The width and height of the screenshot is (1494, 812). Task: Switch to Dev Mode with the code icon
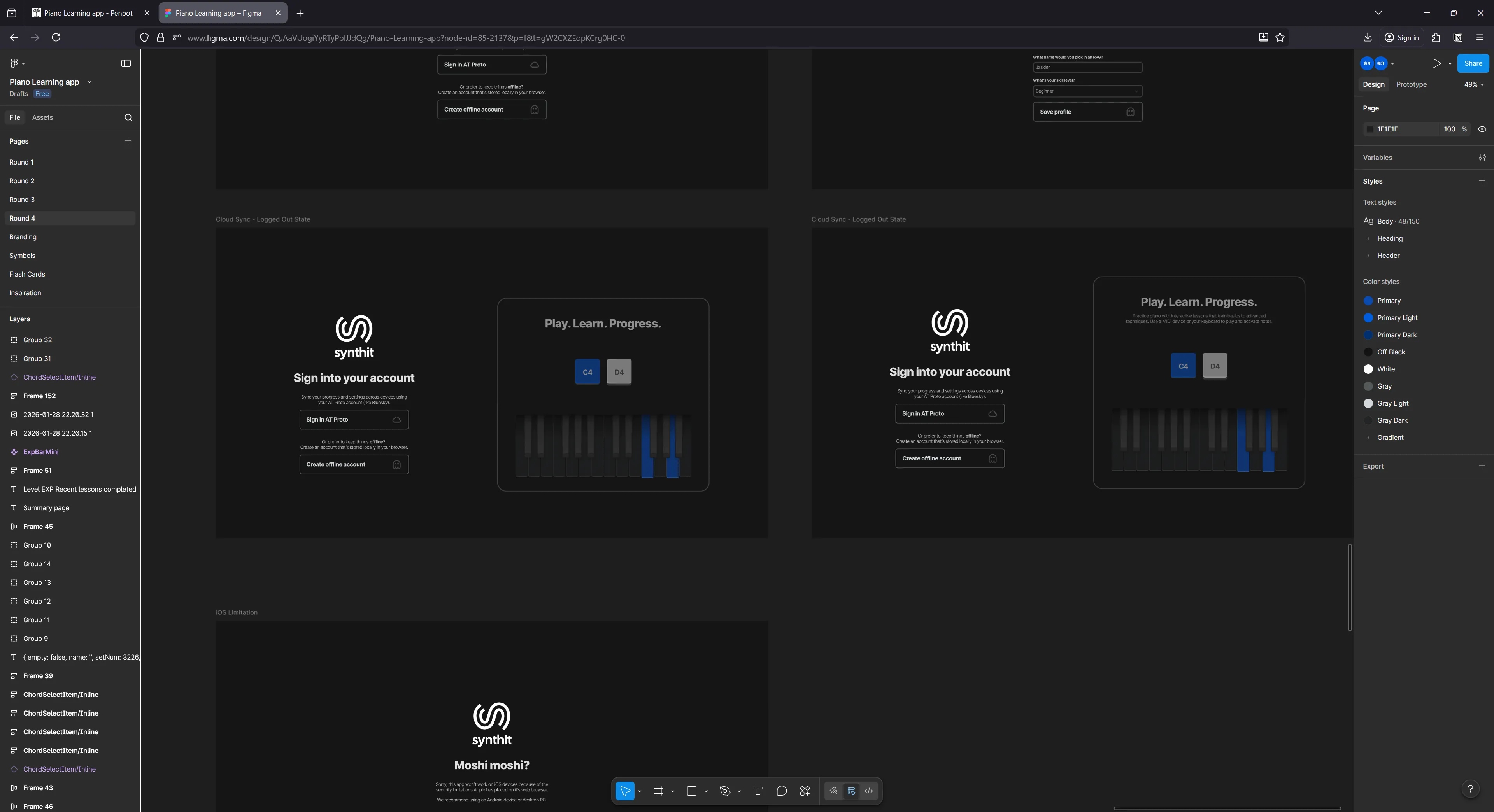coord(868,791)
